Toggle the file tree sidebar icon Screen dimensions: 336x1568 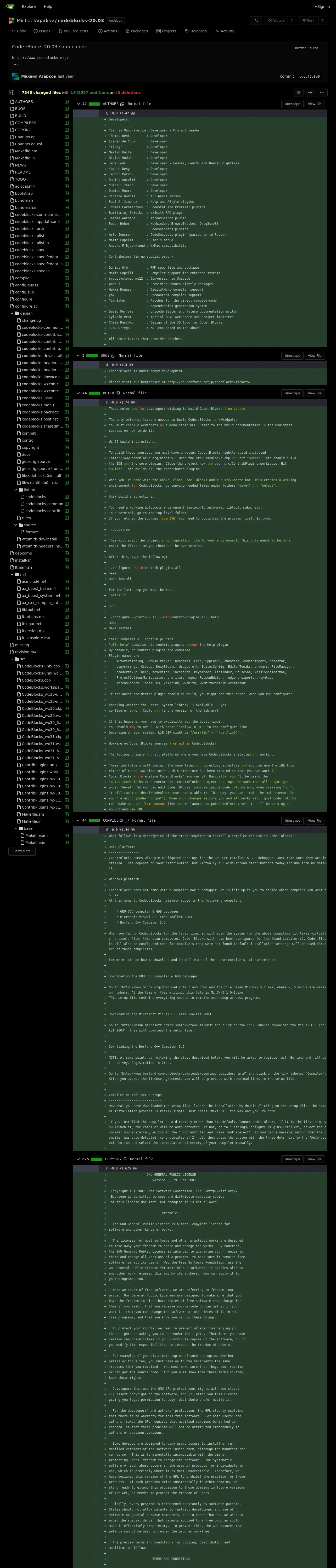click(11, 93)
